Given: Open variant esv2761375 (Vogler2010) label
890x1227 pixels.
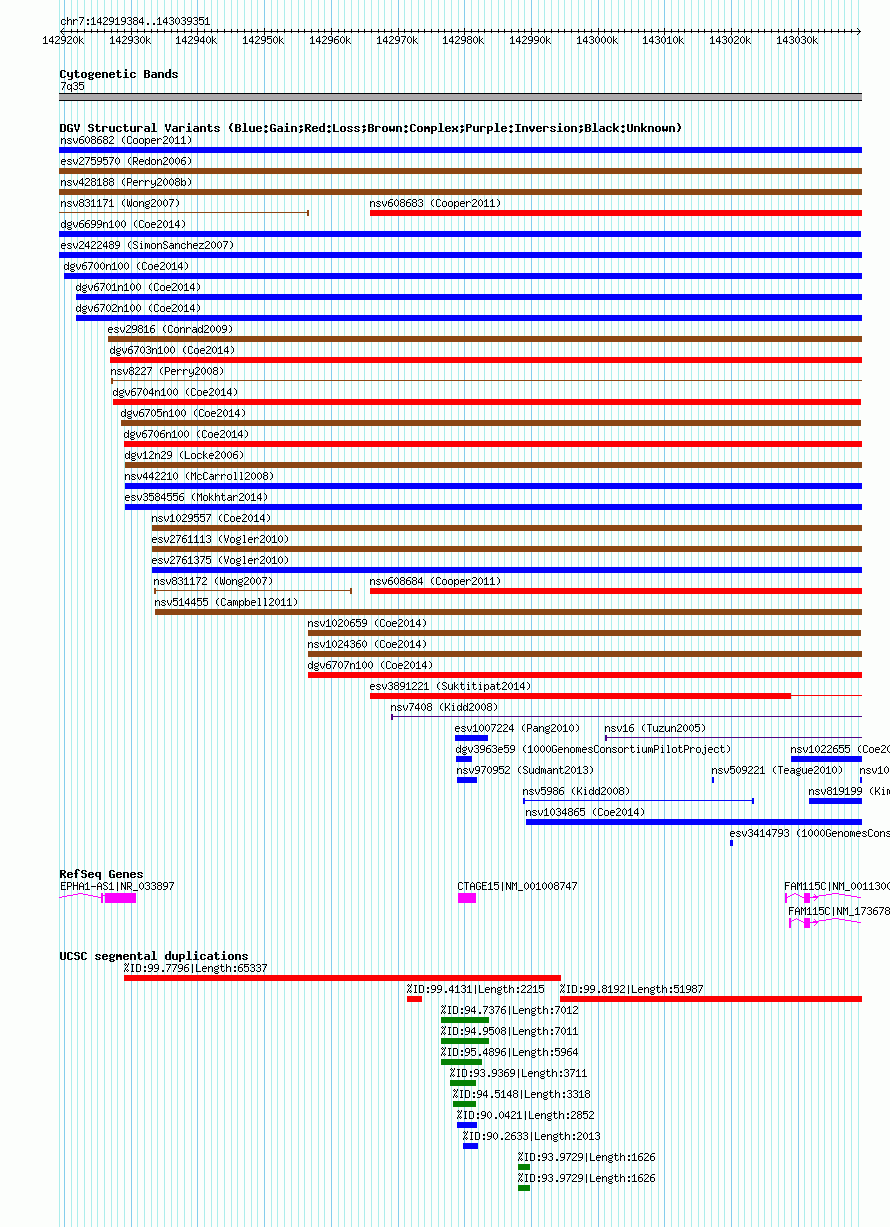Looking at the screenshot, I should pos(221,560).
